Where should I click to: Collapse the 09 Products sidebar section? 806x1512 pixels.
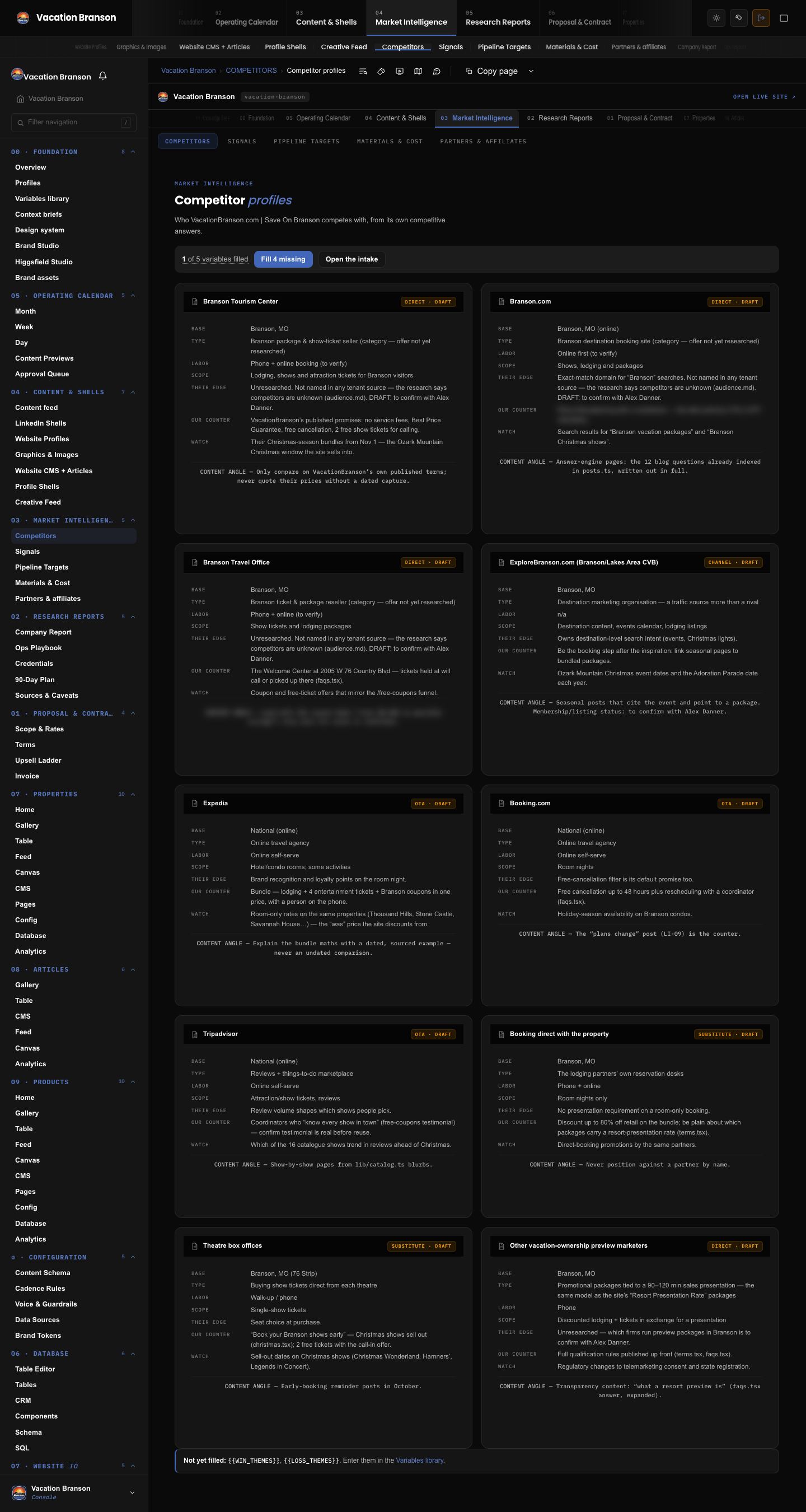tap(133, 1082)
